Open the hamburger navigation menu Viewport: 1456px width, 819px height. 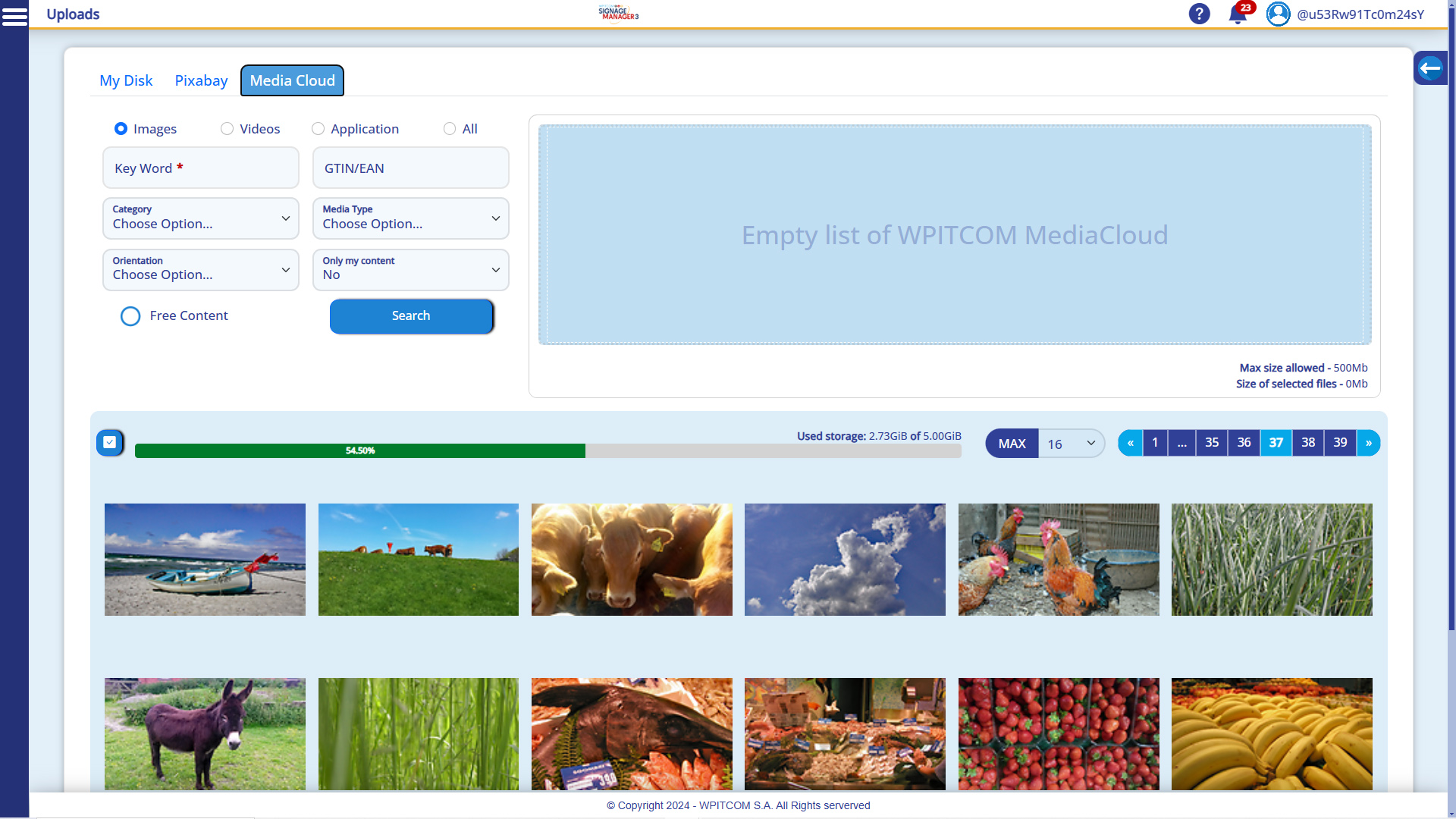click(15, 15)
